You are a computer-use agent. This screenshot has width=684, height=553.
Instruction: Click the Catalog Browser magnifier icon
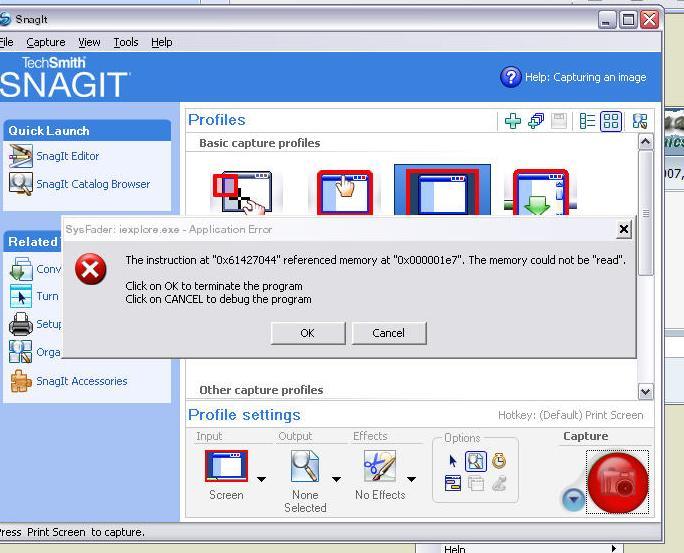point(21,184)
